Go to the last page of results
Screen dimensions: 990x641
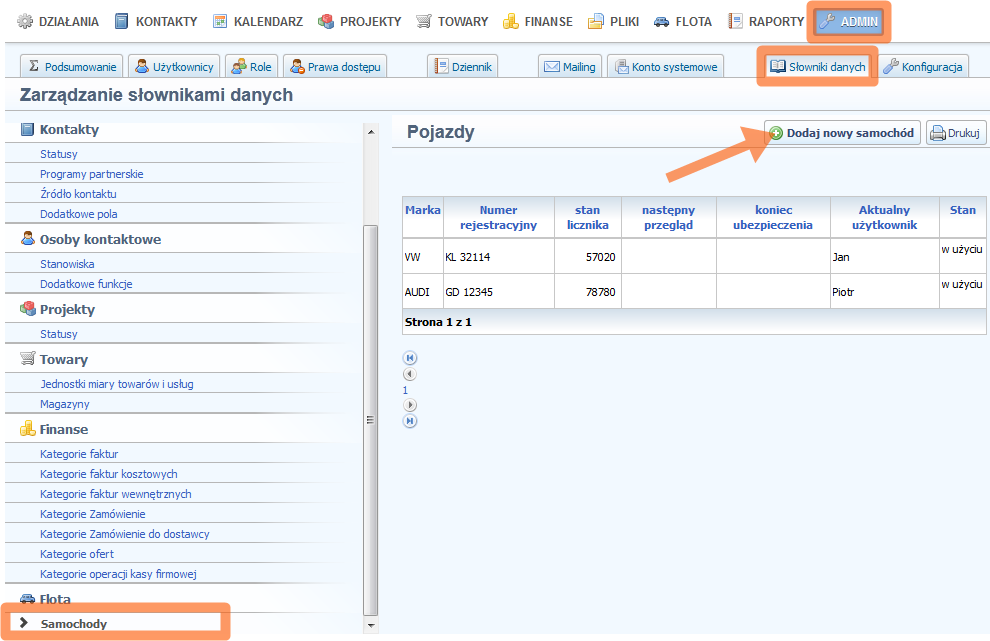click(x=410, y=421)
